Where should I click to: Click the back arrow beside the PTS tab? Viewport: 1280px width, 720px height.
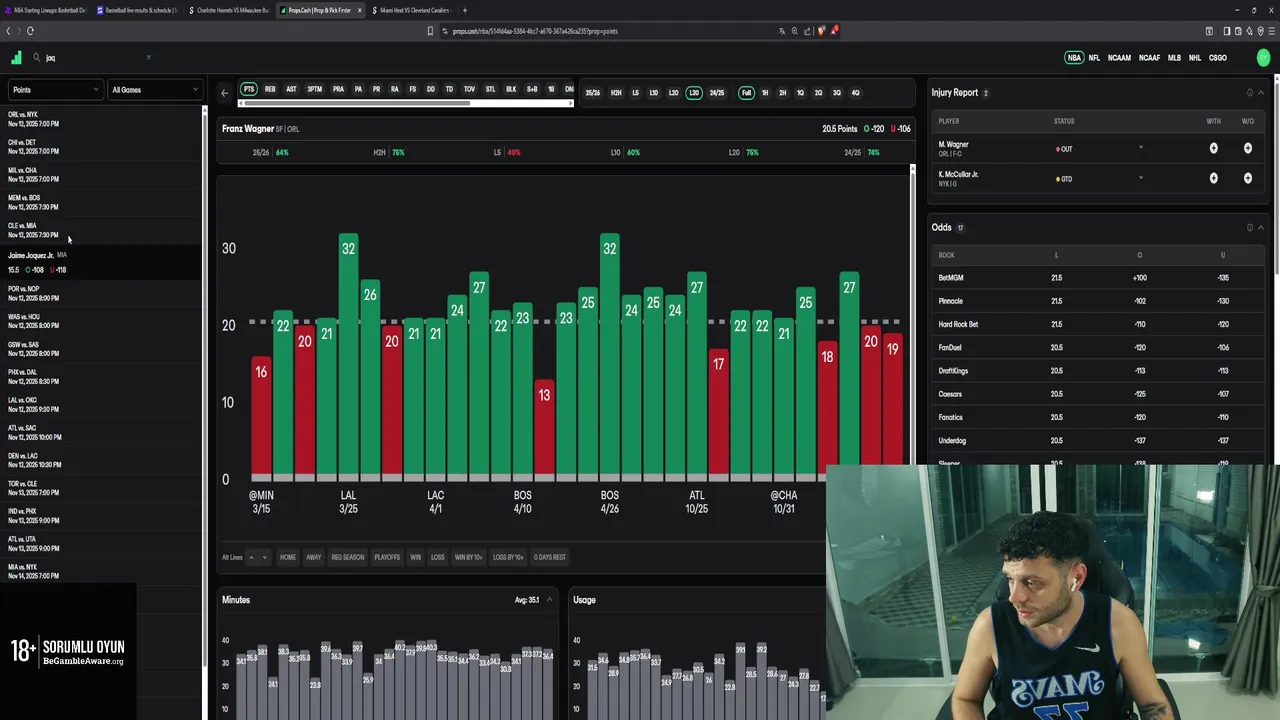coord(225,92)
